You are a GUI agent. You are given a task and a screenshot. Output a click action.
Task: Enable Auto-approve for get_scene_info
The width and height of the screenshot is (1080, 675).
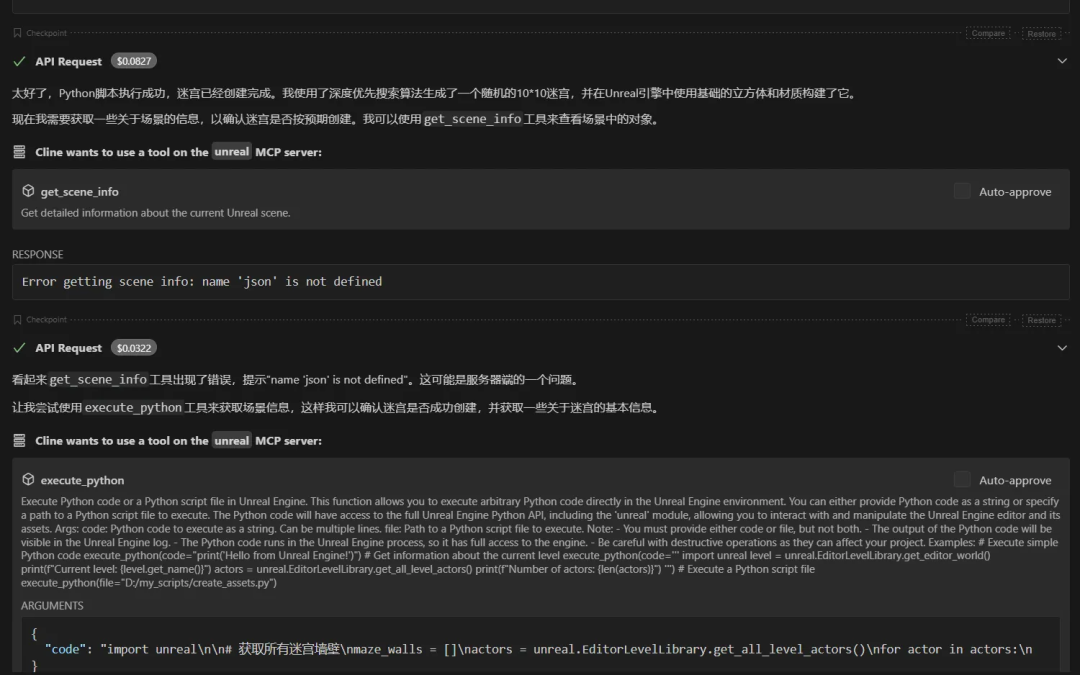[x=962, y=191]
